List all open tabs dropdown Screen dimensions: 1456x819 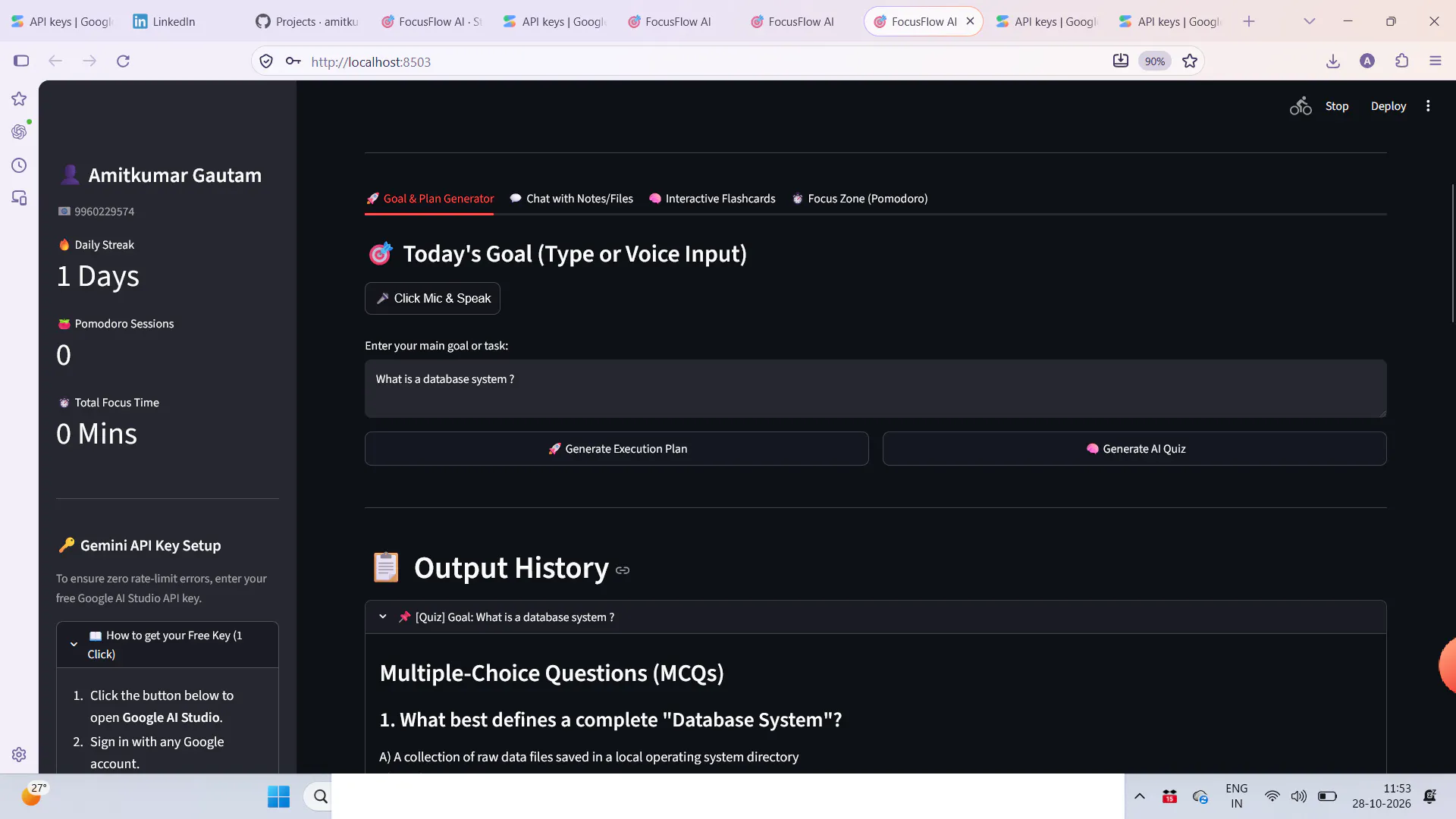(x=1310, y=21)
